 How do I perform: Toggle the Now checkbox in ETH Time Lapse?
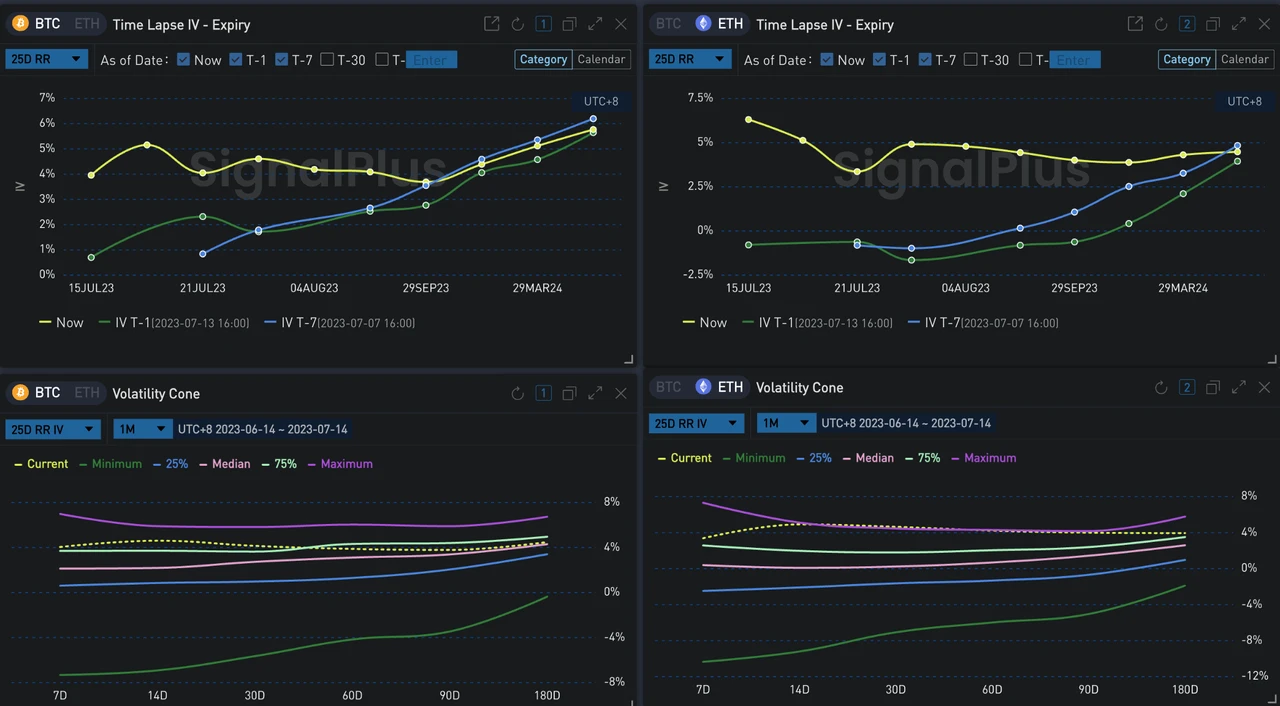pos(826,60)
